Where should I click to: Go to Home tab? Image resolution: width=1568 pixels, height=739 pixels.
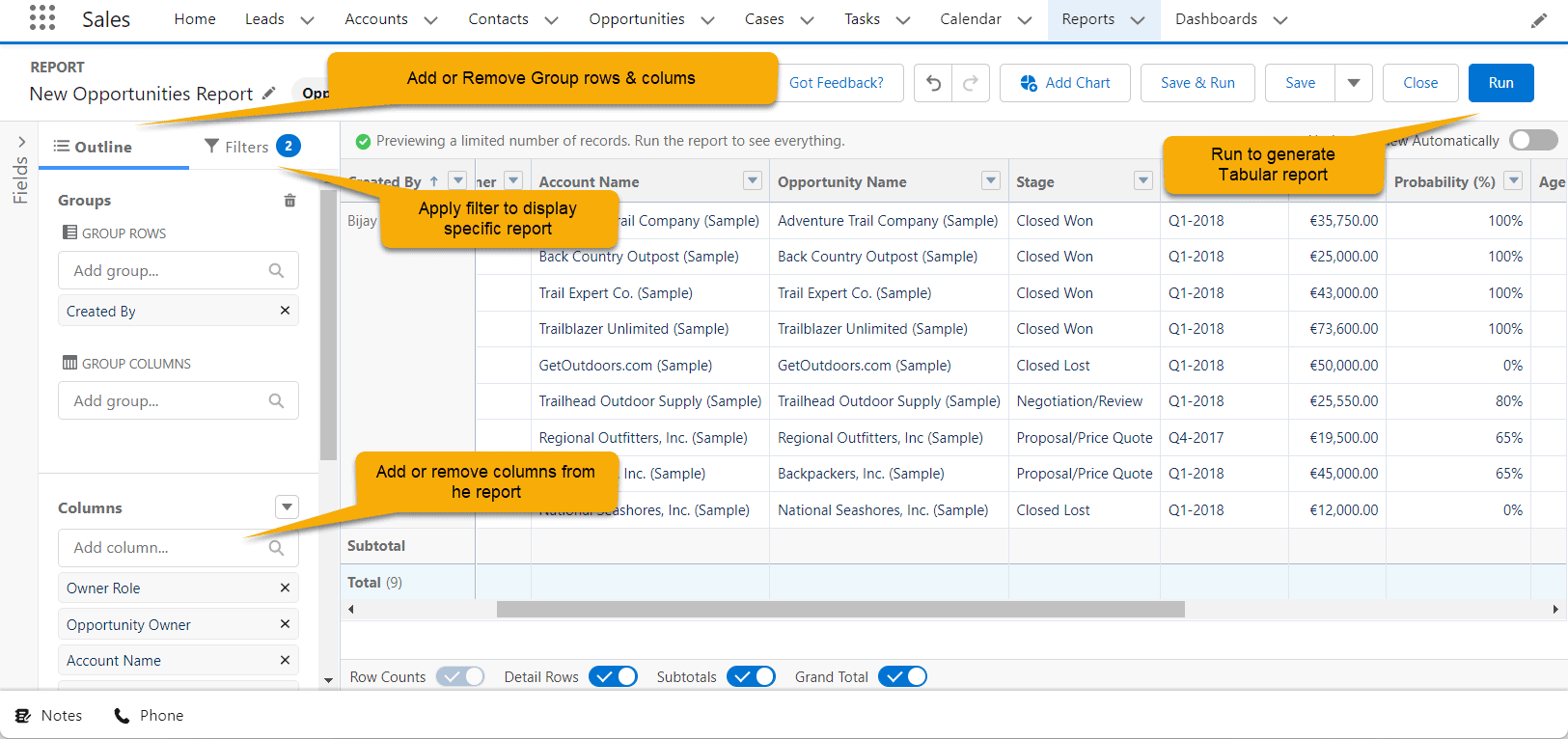coord(195,19)
